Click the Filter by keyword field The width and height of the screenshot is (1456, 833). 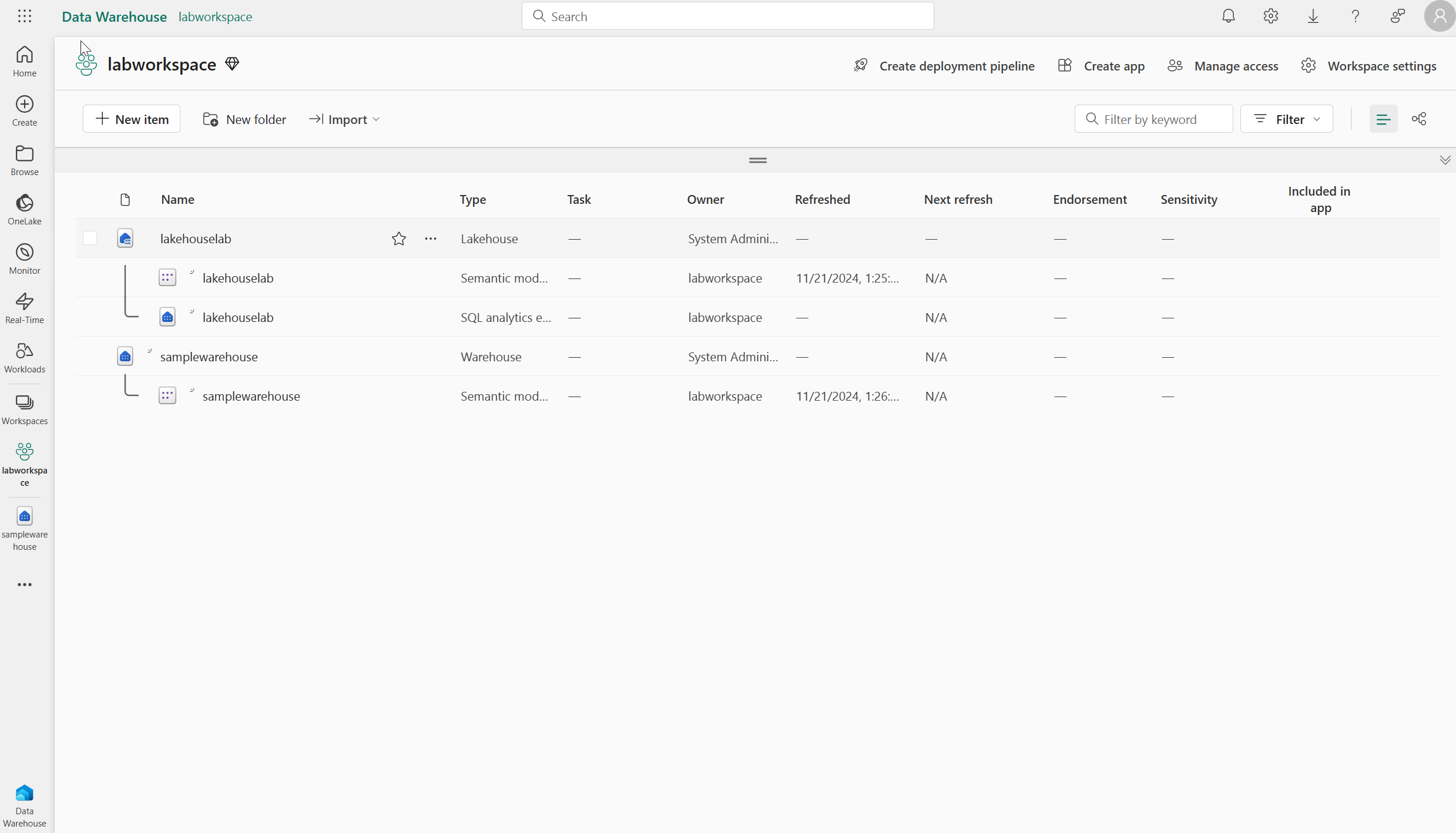(x=1153, y=119)
